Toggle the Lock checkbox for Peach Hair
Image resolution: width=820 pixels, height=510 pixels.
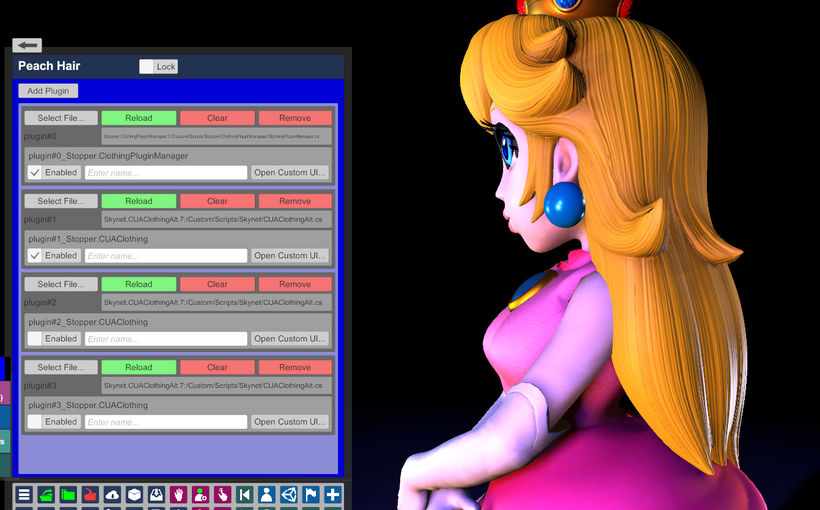(x=158, y=66)
